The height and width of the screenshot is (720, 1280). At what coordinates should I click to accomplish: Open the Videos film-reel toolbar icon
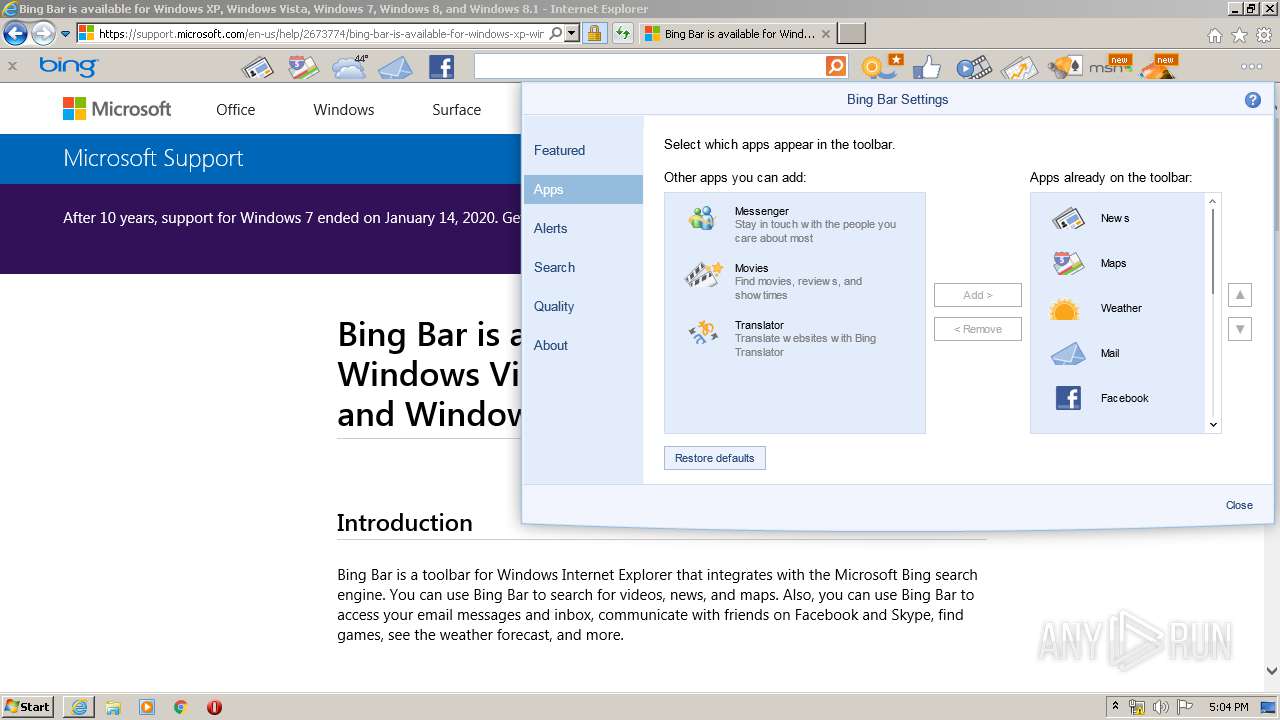[x=973, y=67]
